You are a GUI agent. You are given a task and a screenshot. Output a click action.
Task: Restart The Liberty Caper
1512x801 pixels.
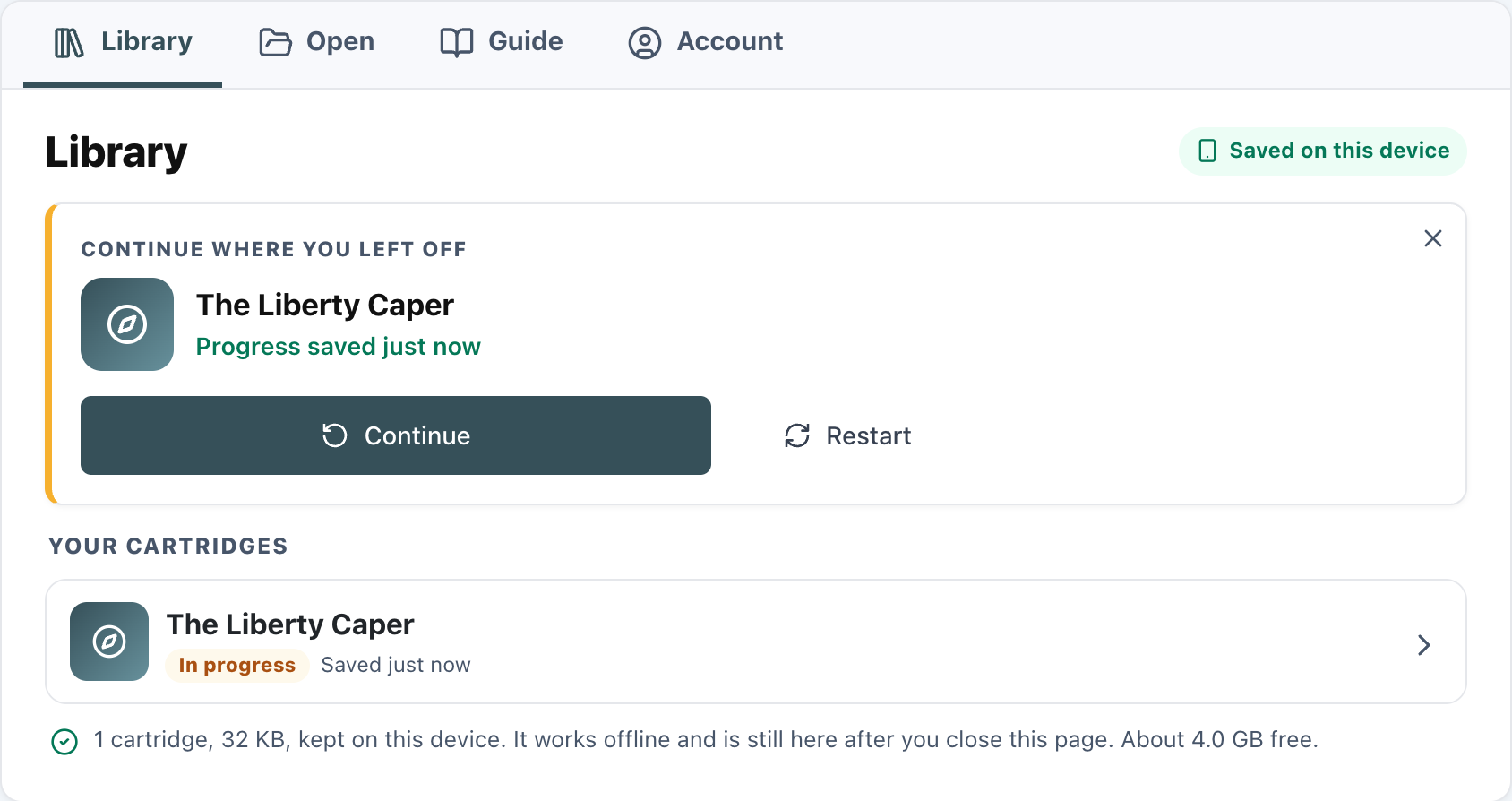pos(847,435)
